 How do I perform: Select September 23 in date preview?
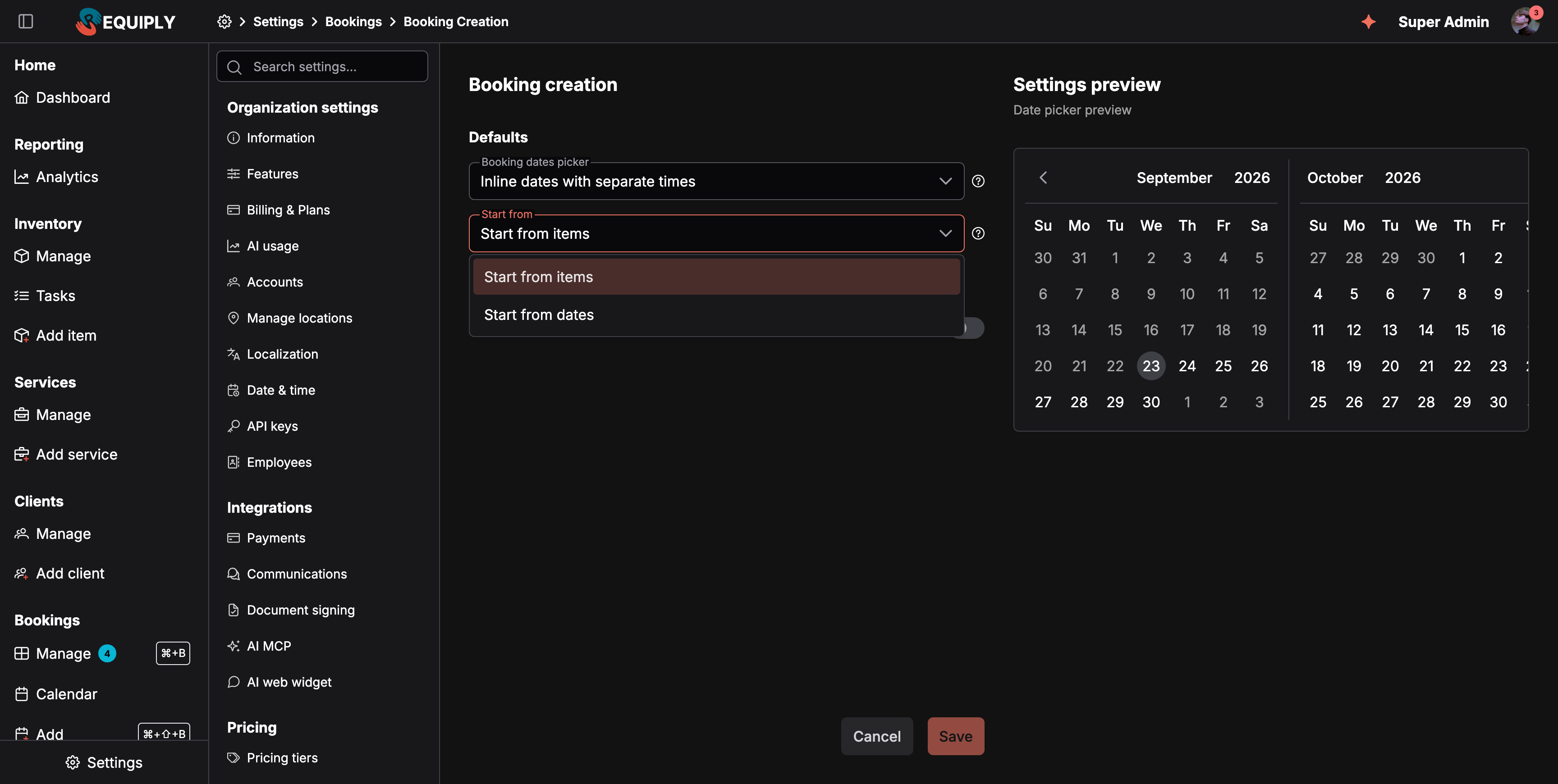[1151, 366]
